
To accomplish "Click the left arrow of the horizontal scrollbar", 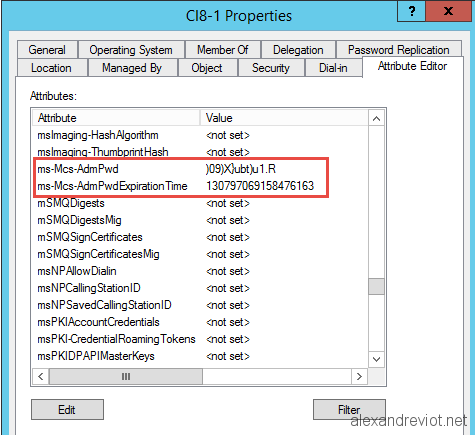I will click(x=41, y=377).
